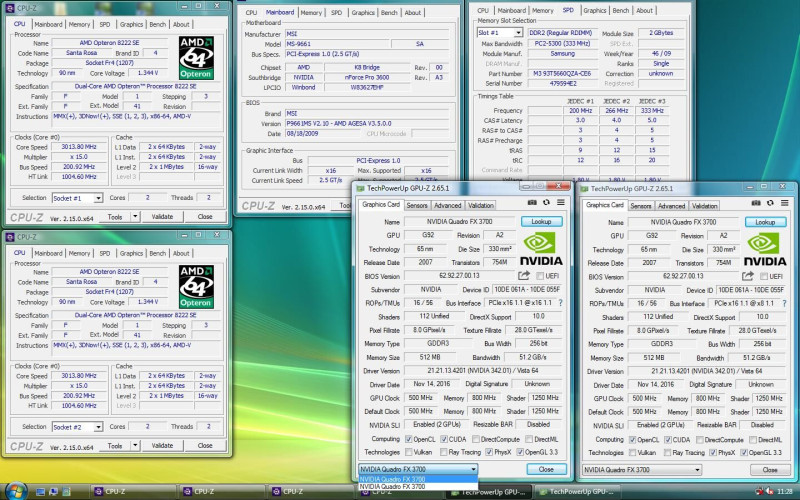
Task: Select highlighted NVIDIA Quadro FX 3700 list option
Action: point(418,479)
